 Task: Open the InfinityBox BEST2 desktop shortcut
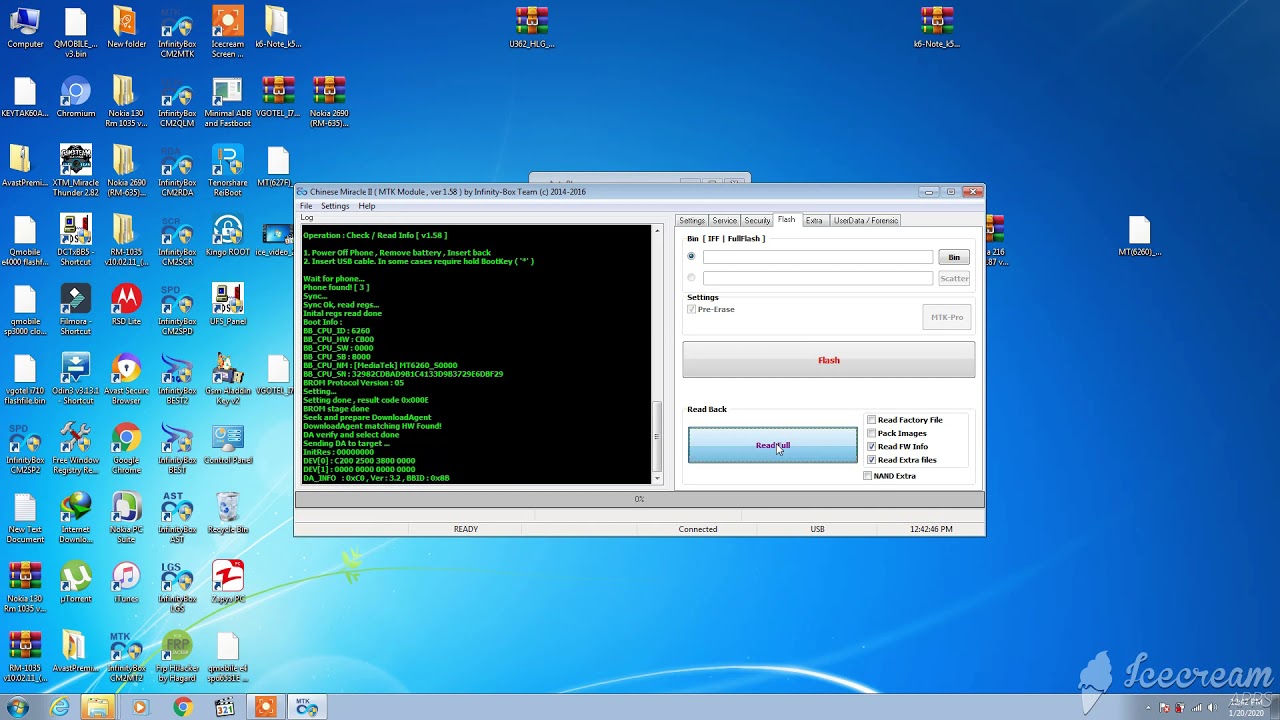[177, 379]
